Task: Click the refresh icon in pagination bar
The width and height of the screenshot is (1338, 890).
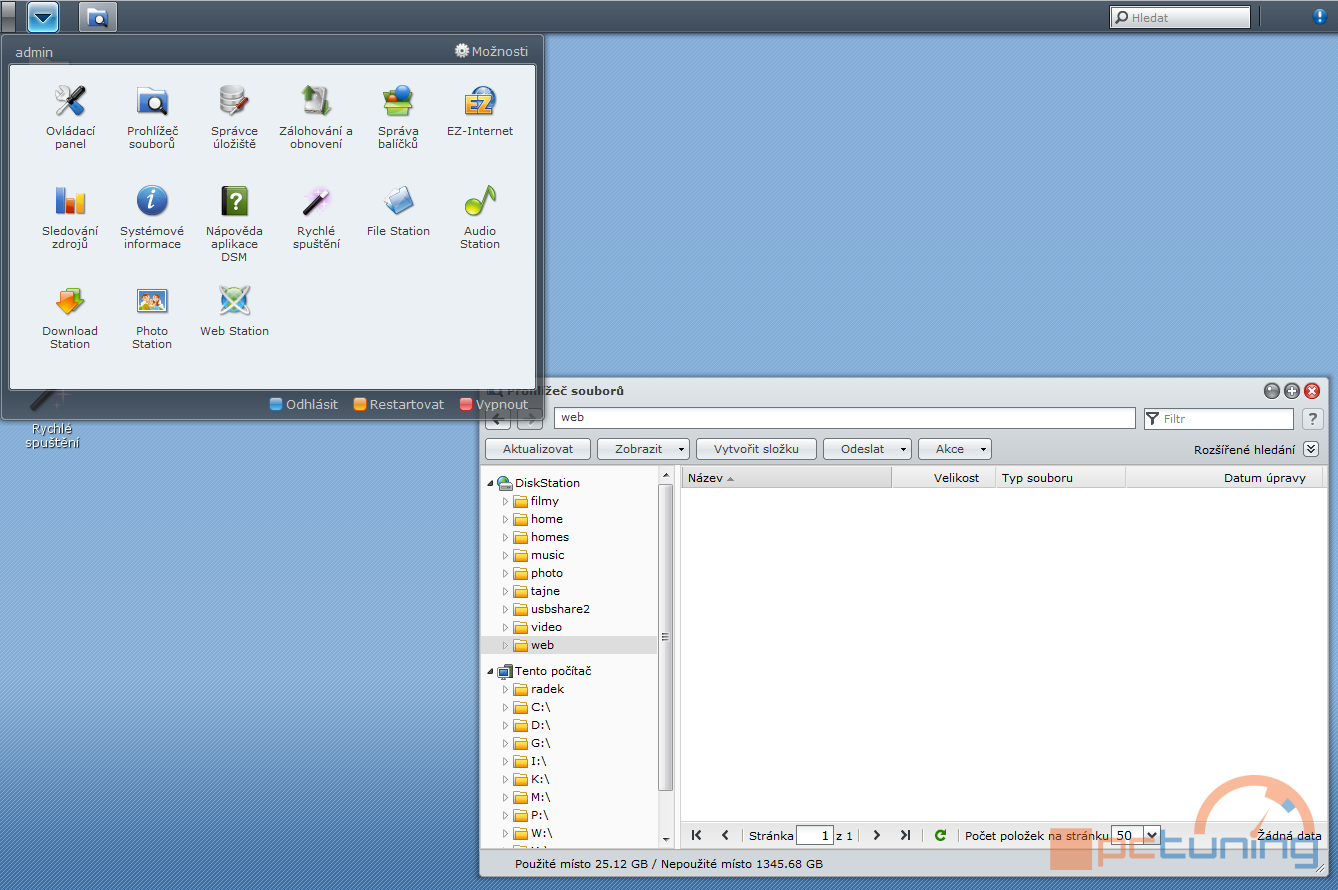Action: [x=940, y=835]
